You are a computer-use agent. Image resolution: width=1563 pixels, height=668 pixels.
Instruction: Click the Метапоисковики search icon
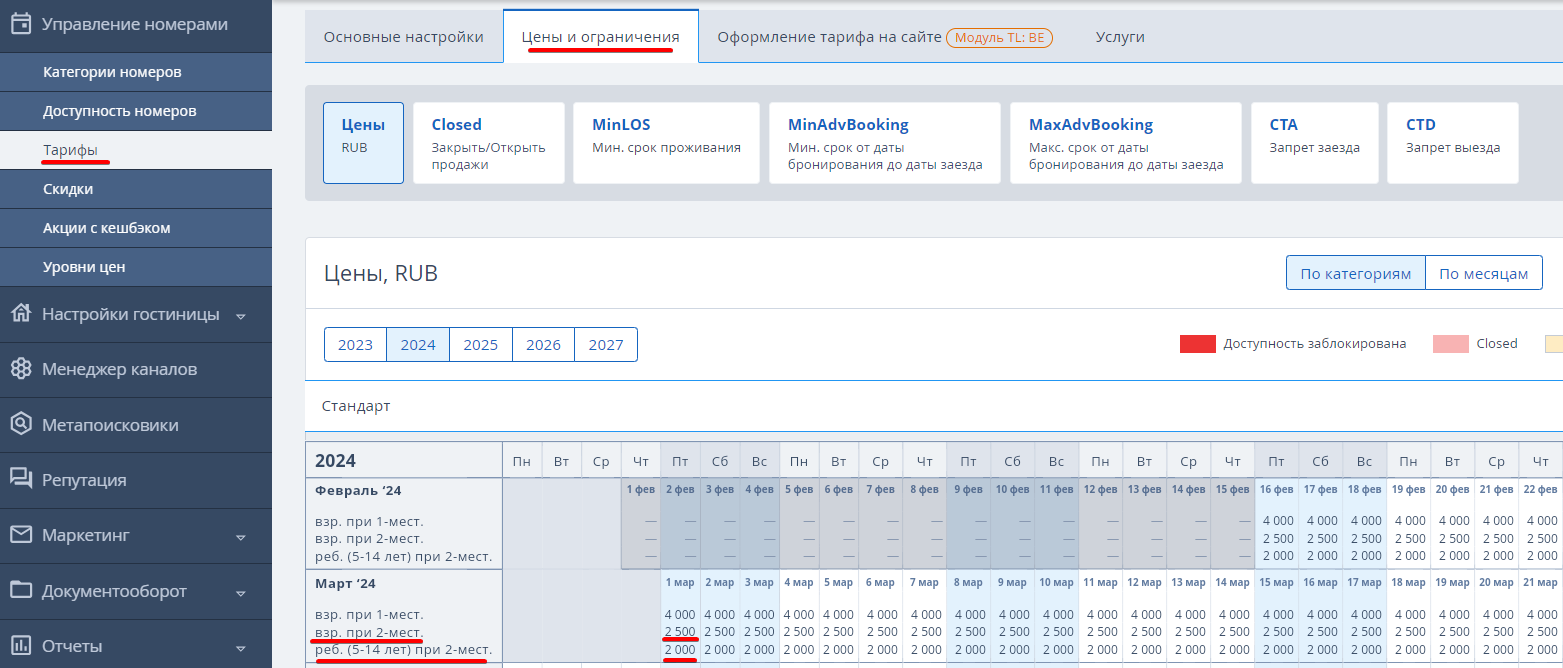pos(21,425)
